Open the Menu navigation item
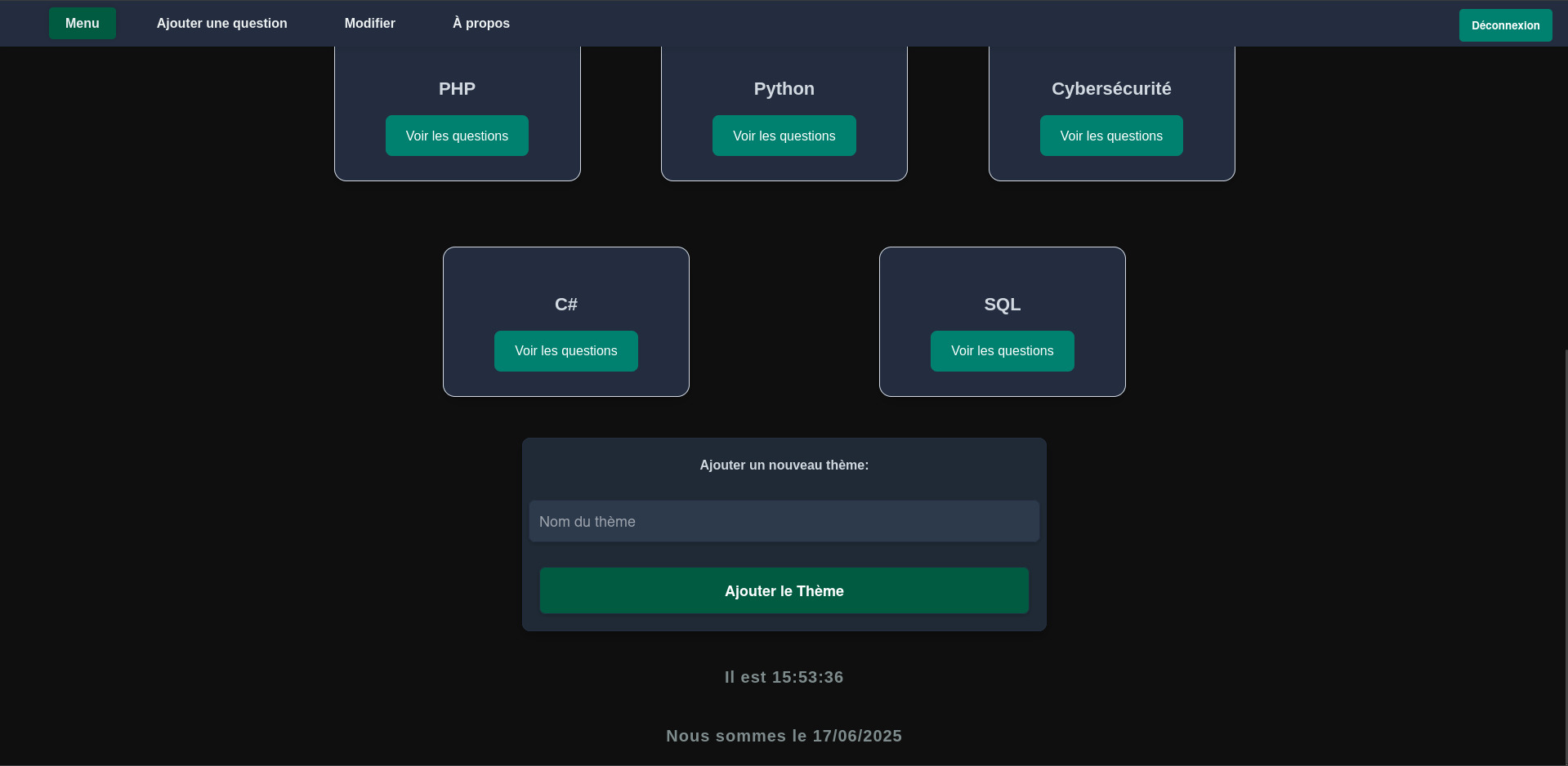The image size is (1568, 766). (x=82, y=23)
